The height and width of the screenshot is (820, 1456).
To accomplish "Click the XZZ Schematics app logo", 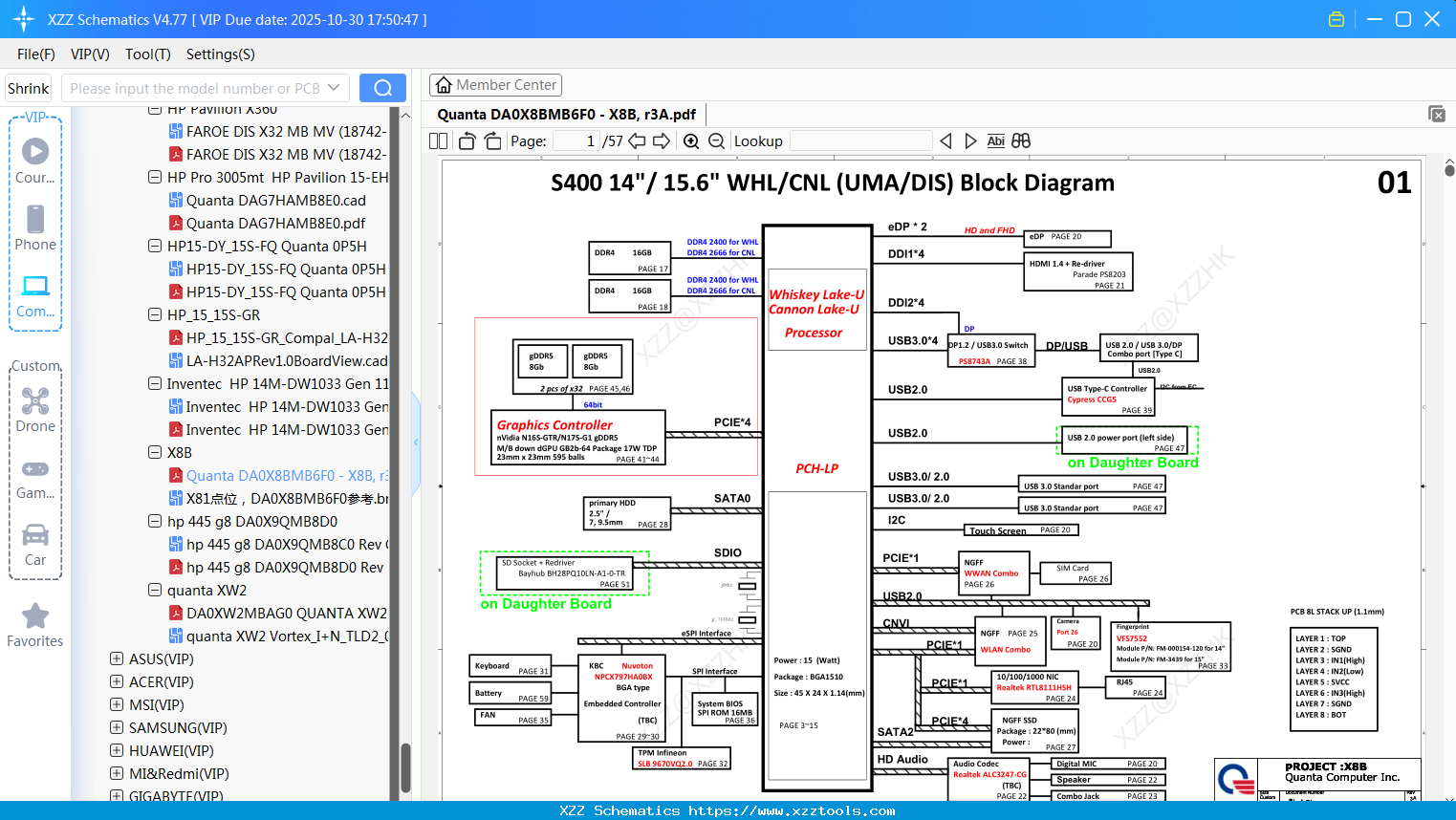I will [24, 19].
